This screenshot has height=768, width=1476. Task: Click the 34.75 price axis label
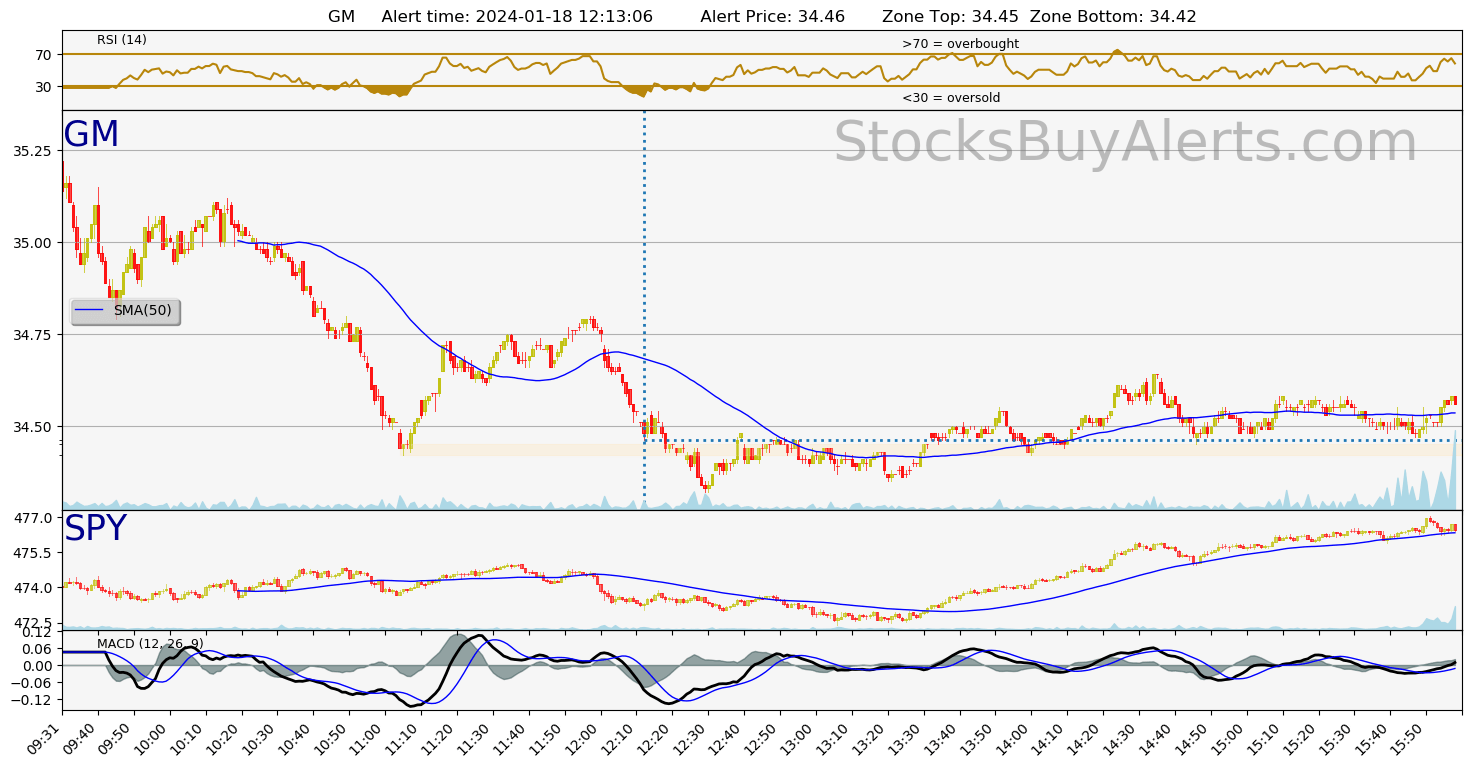(32, 335)
